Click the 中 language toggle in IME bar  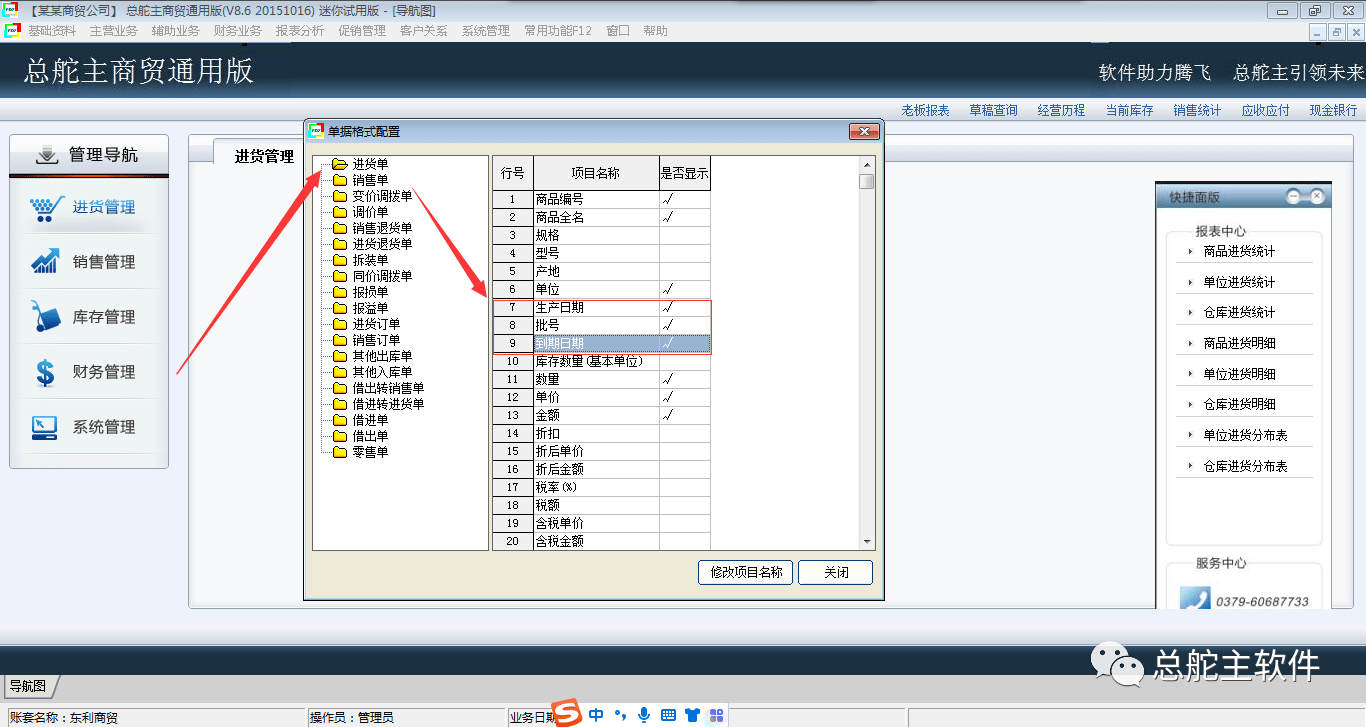click(596, 715)
